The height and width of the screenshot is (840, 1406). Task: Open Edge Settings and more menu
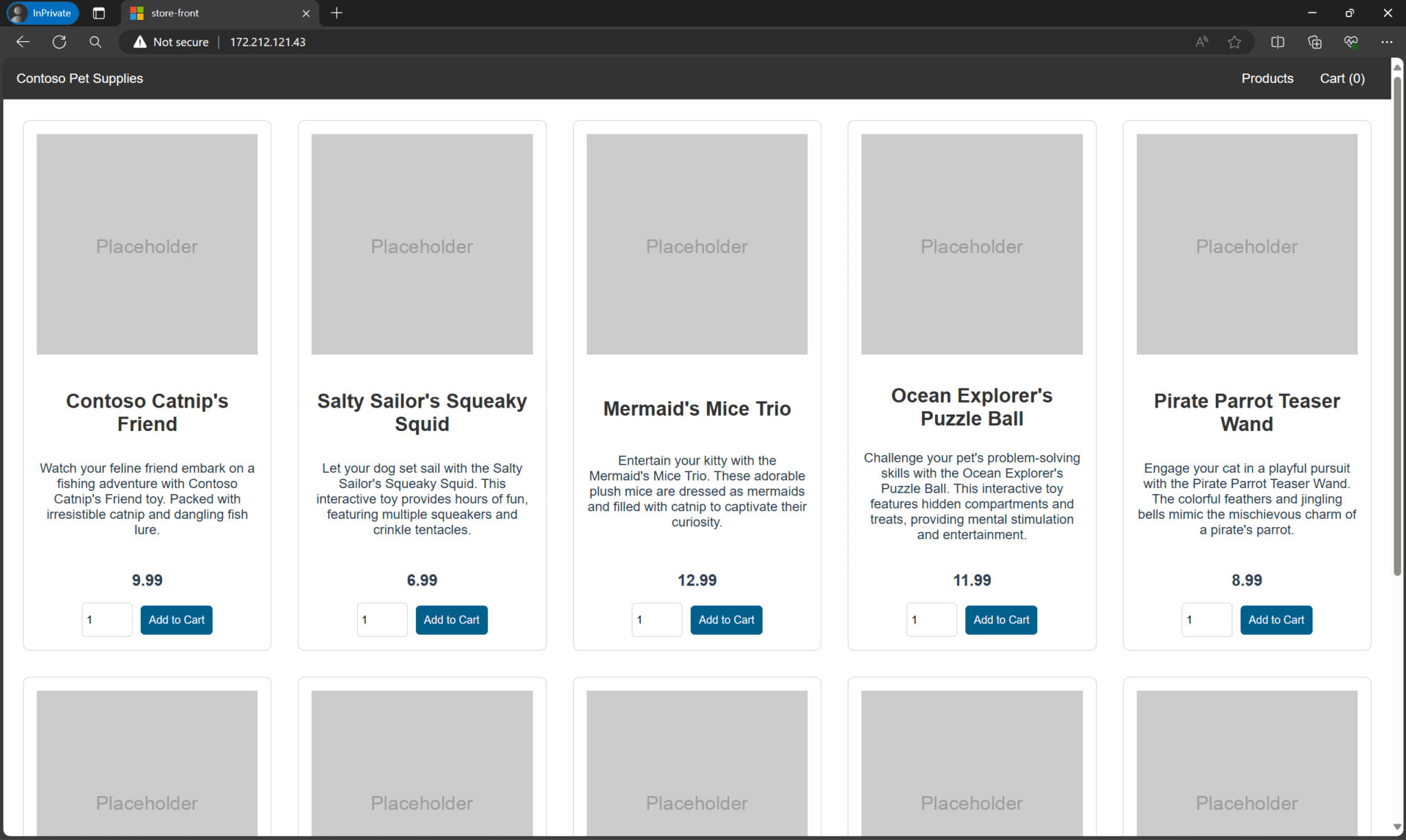click(x=1387, y=42)
